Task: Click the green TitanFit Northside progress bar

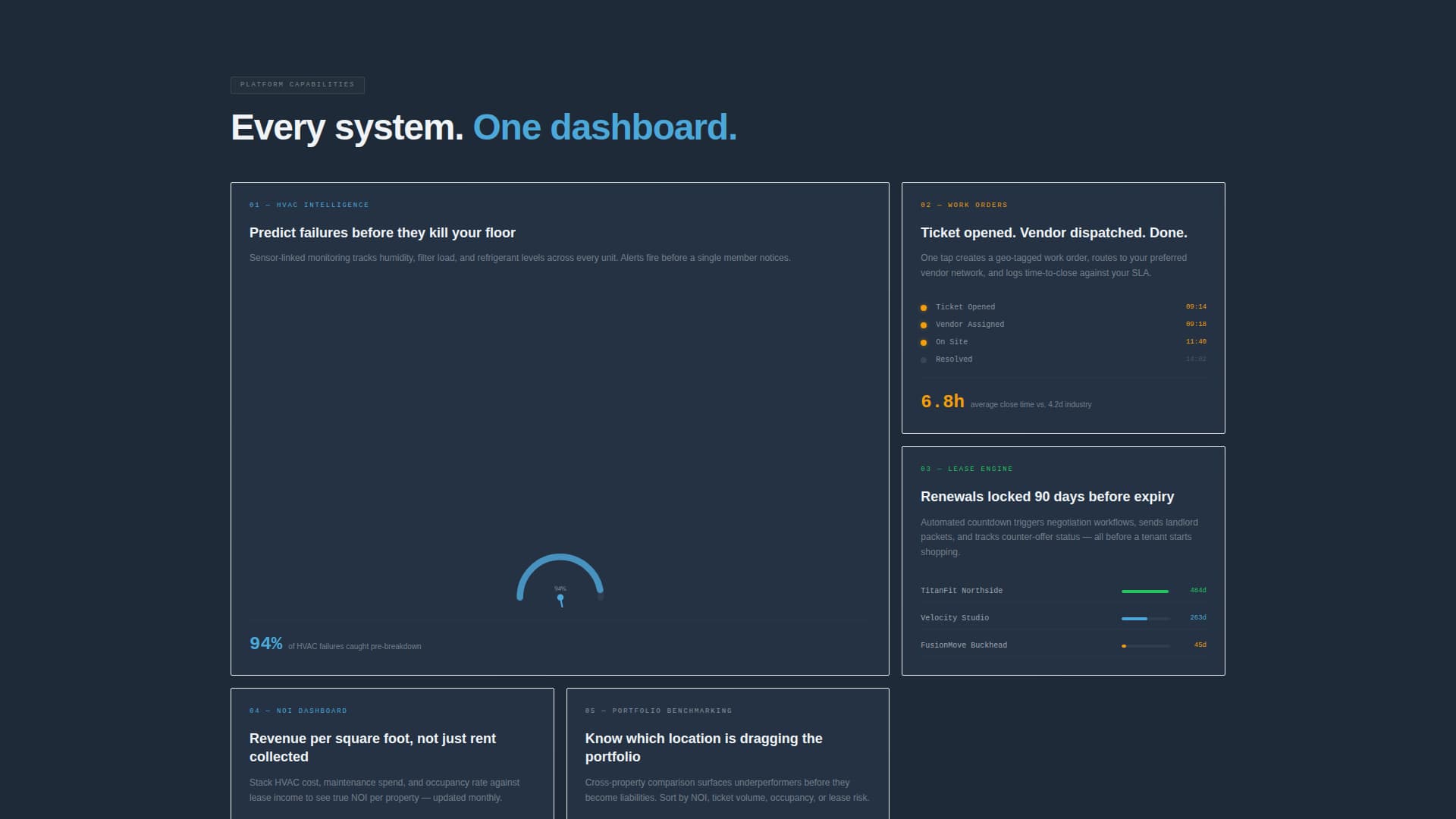Action: [x=1145, y=591]
